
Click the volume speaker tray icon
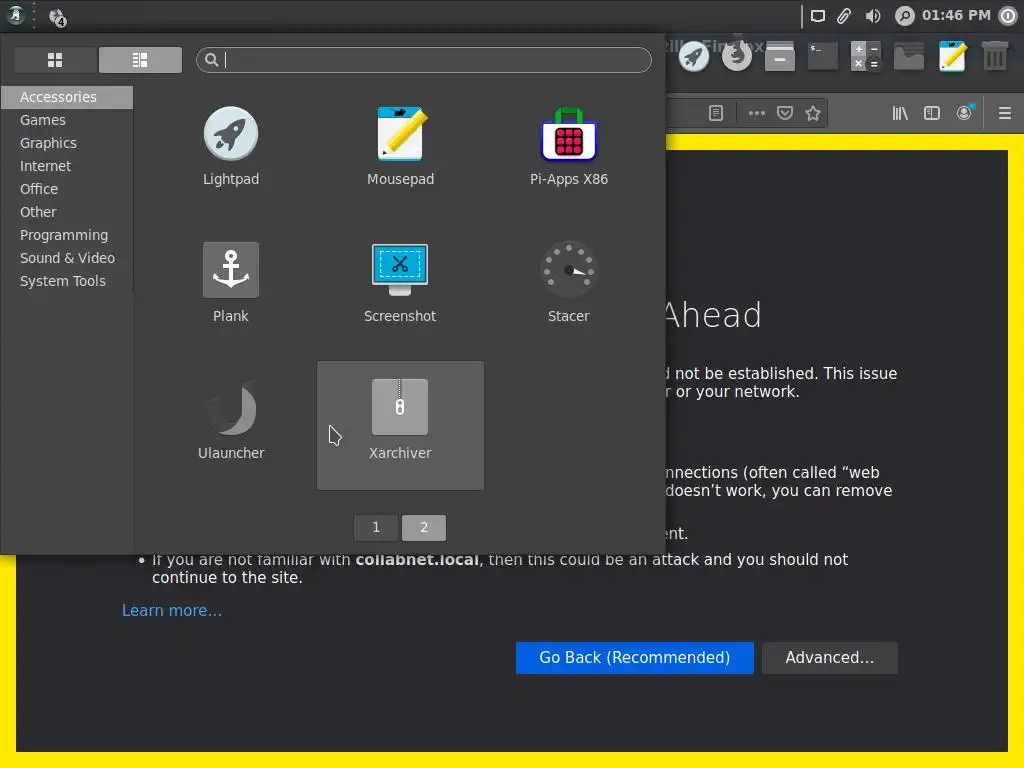[872, 16]
